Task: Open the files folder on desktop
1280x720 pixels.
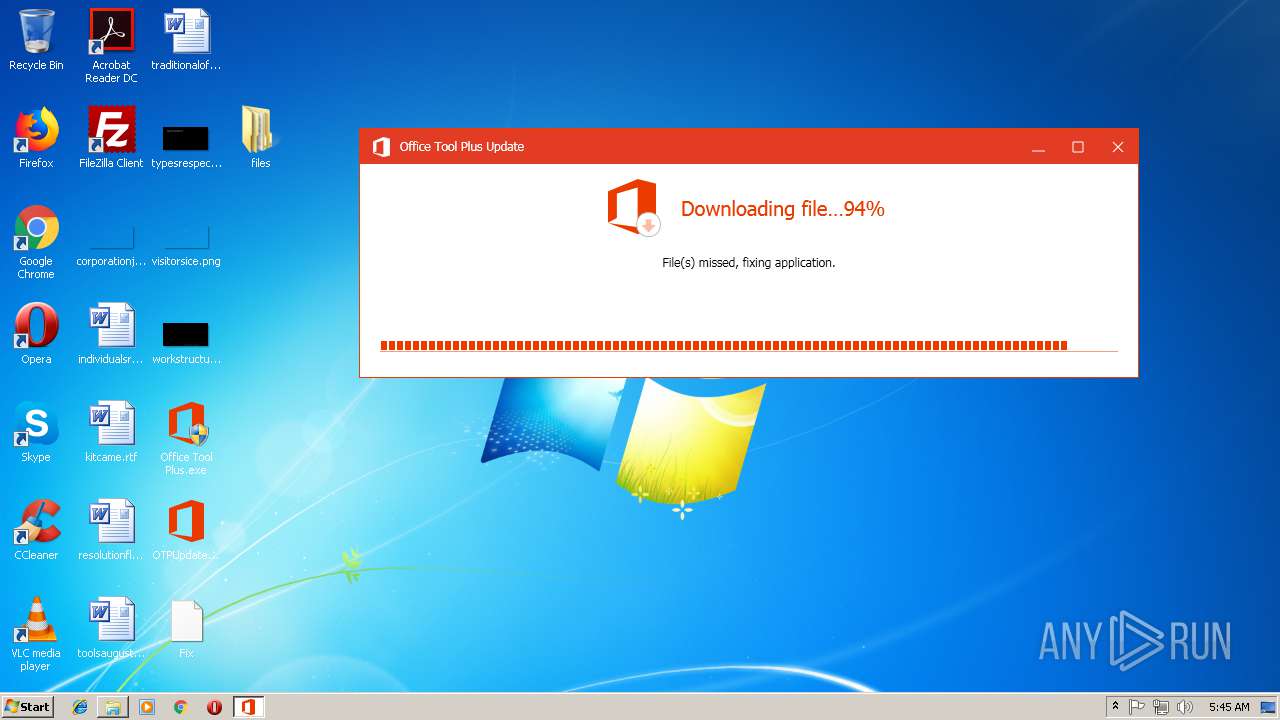Action: pos(260,138)
